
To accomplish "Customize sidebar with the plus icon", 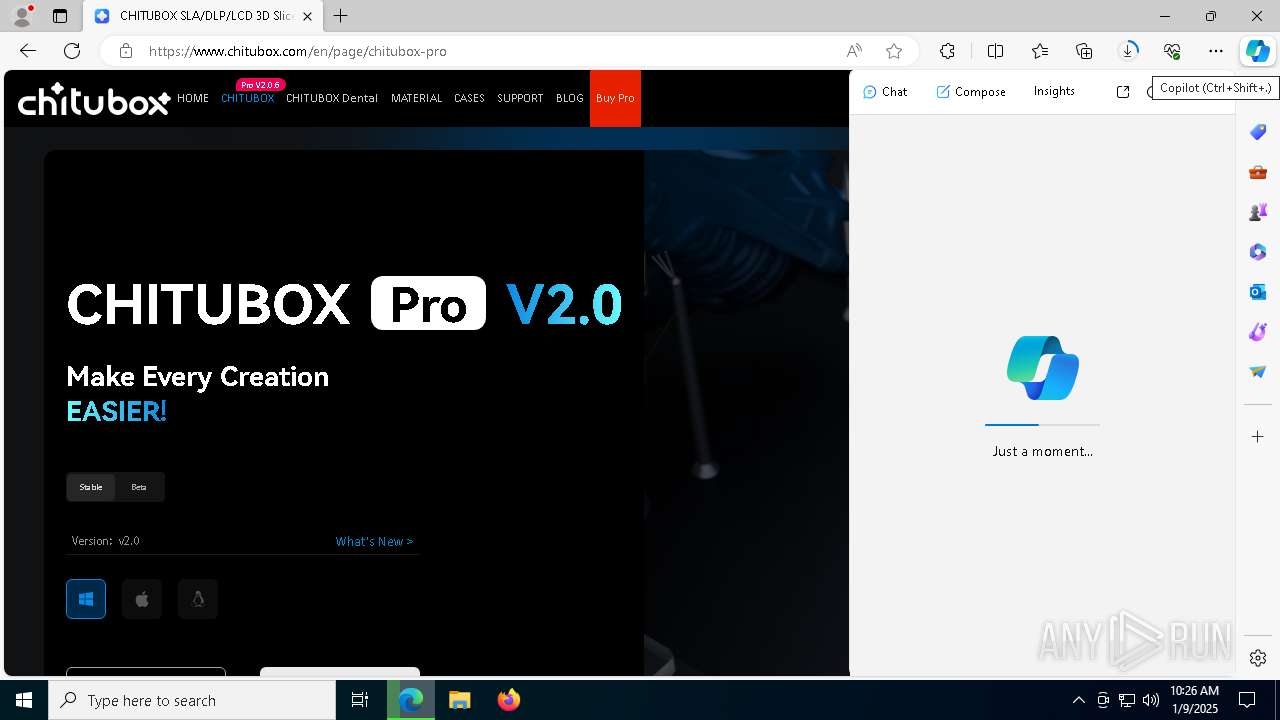I will [1258, 436].
